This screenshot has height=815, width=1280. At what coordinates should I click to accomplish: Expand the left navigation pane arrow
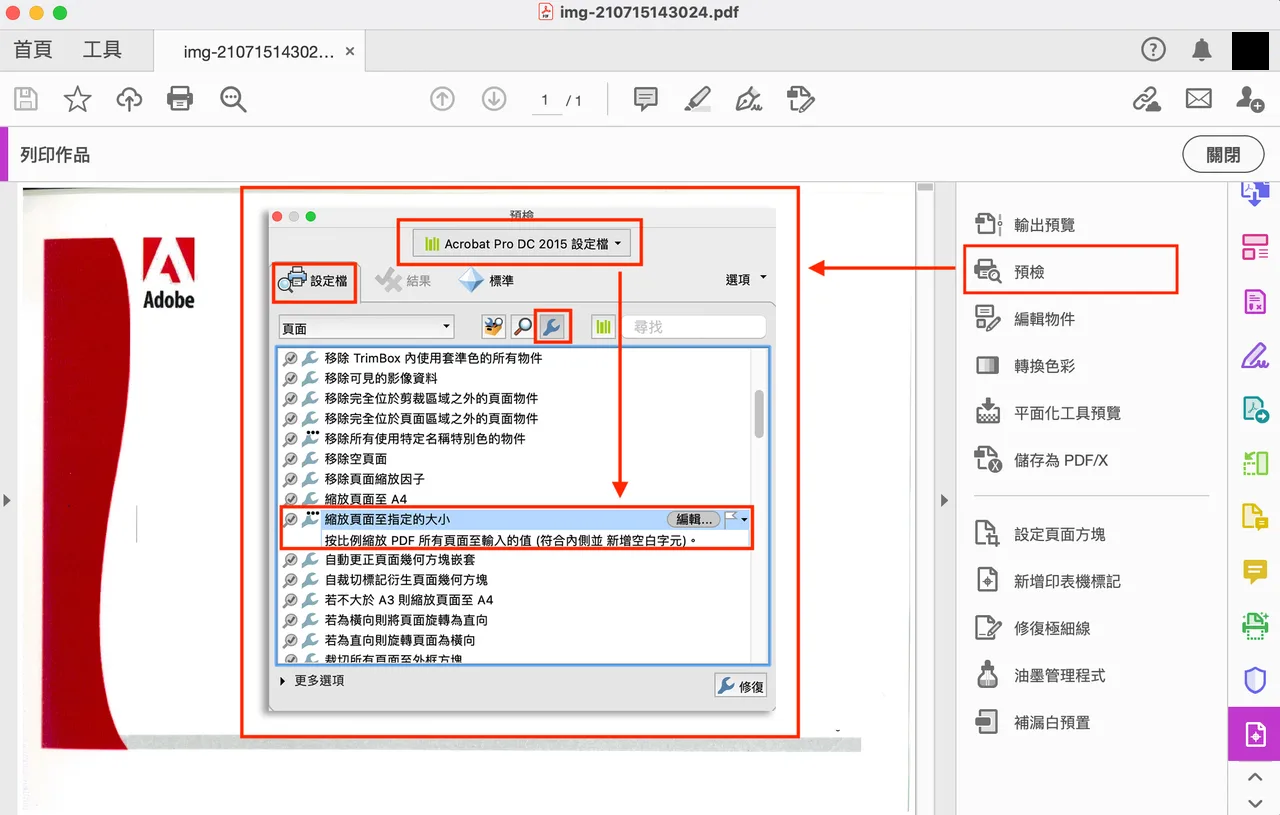(x=7, y=499)
